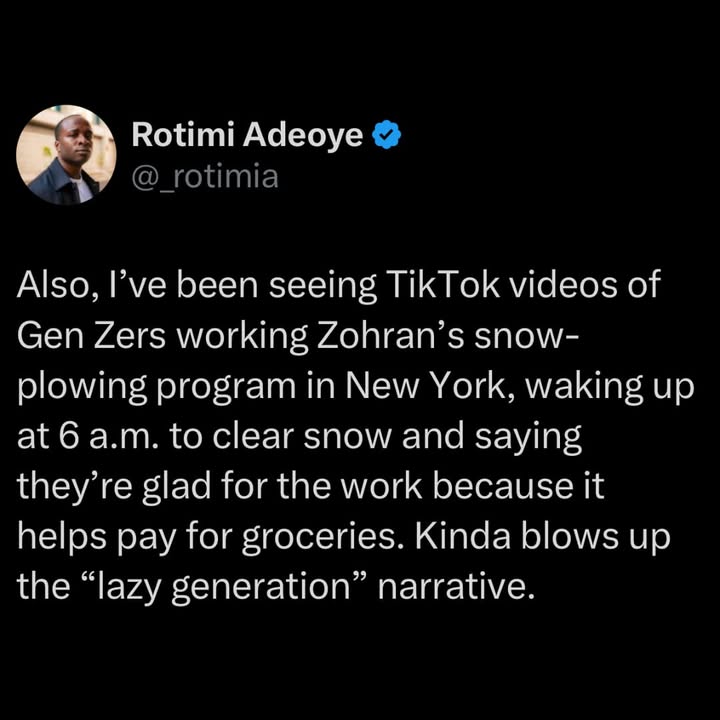The image size is (720, 720).
Task: Click the word plowing in the tweet
Action: point(82,387)
